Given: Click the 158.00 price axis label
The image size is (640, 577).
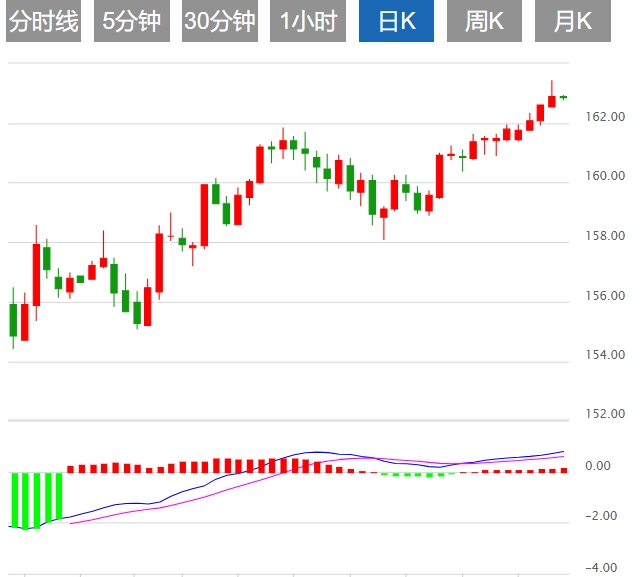Looking at the screenshot, I should [603, 236].
